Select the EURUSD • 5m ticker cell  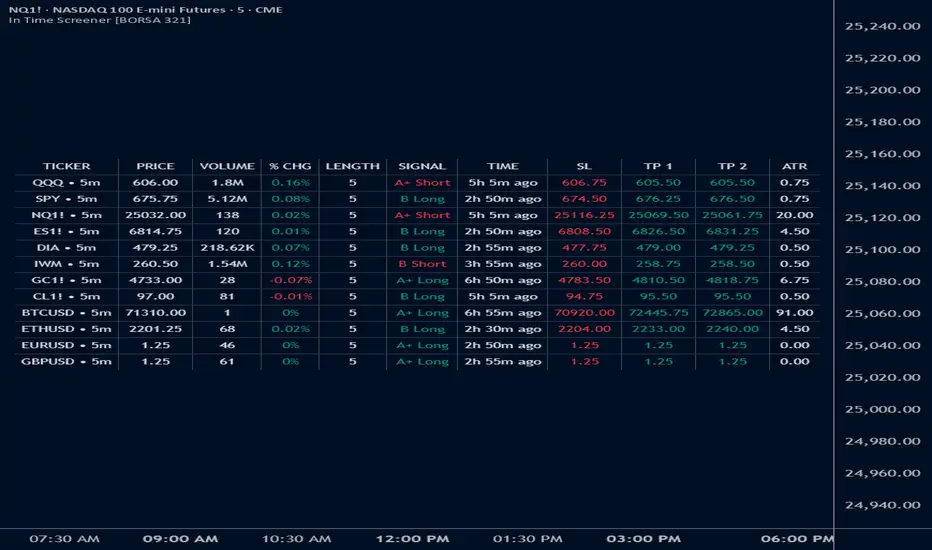[x=67, y=345]
